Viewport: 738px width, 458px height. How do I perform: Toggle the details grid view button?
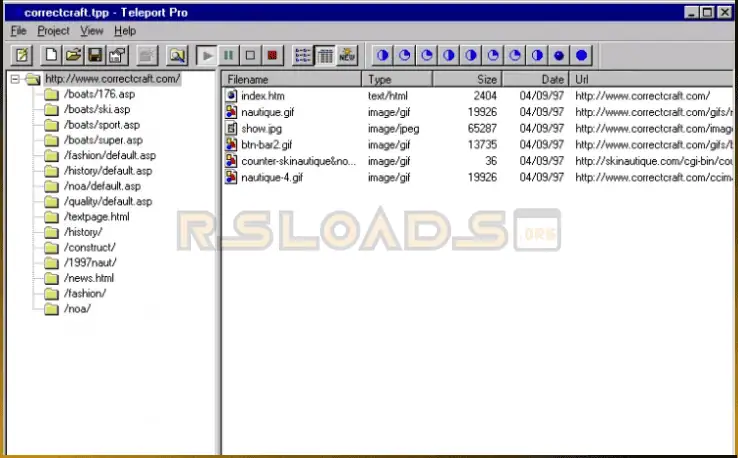(x=325, y=55)
